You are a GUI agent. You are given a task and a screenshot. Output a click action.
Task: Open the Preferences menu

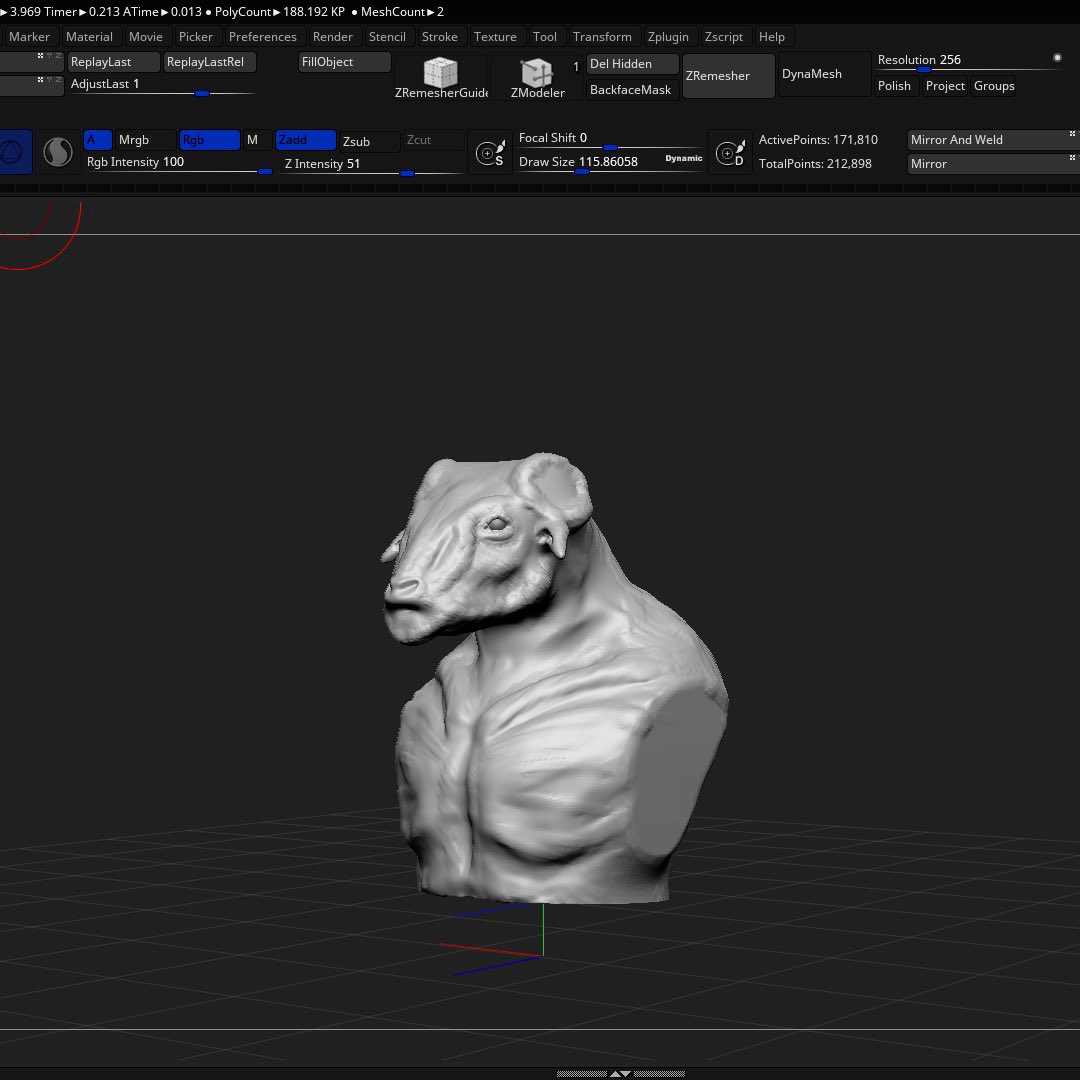click(x=262, y=37)
